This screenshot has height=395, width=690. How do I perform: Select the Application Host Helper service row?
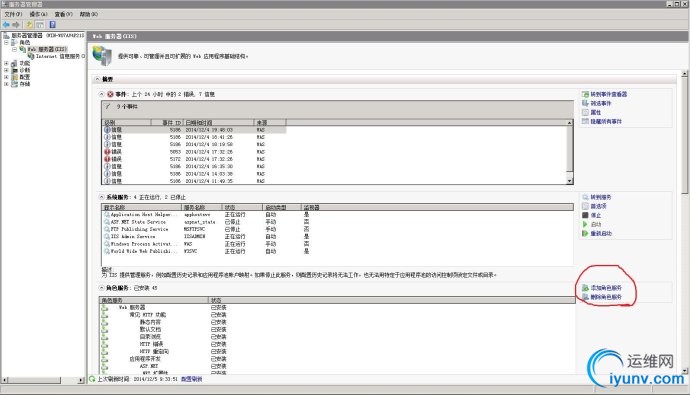(x=338, y=215)
